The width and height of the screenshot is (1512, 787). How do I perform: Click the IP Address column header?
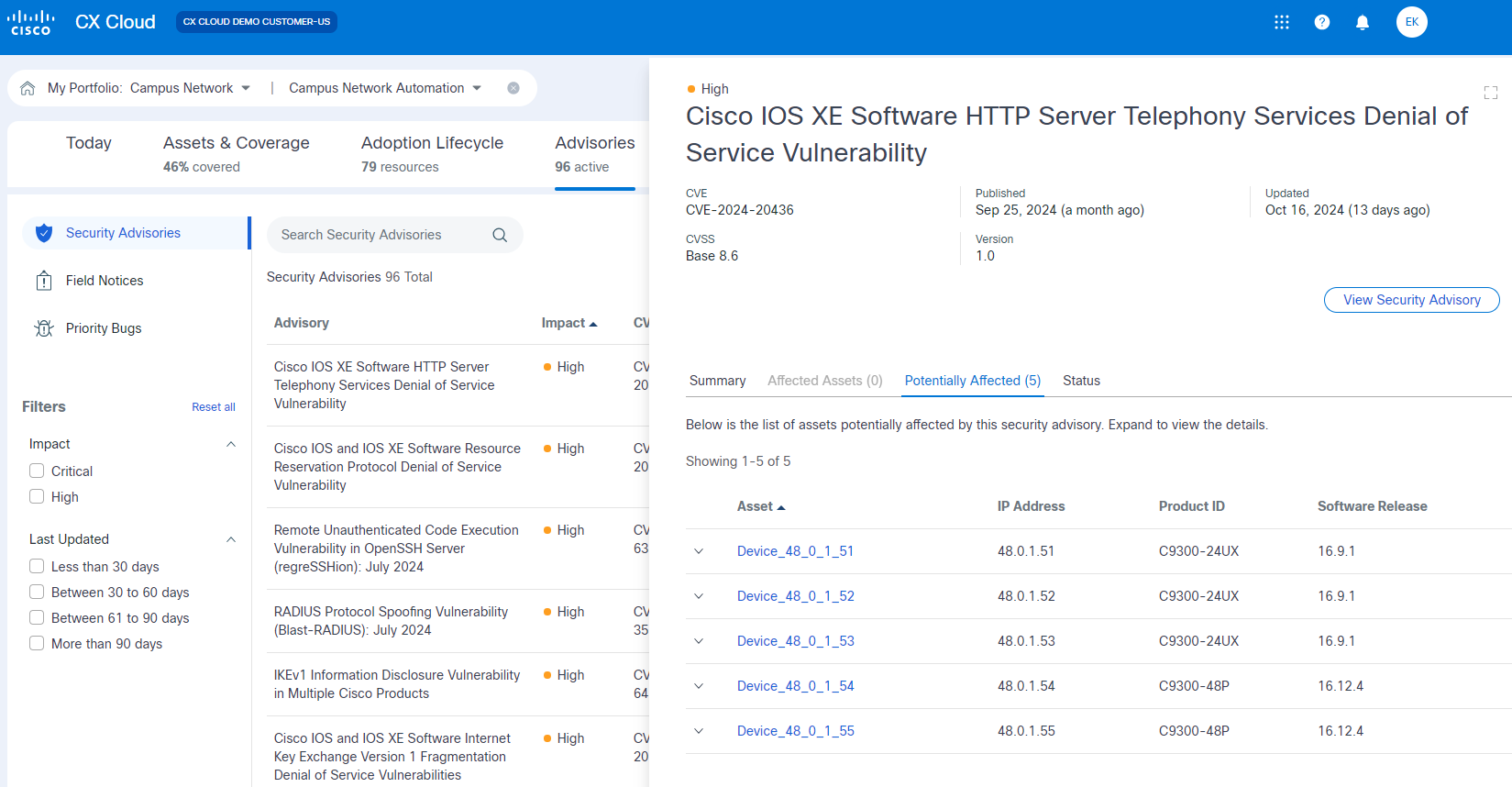click(x=1032, y=506)
